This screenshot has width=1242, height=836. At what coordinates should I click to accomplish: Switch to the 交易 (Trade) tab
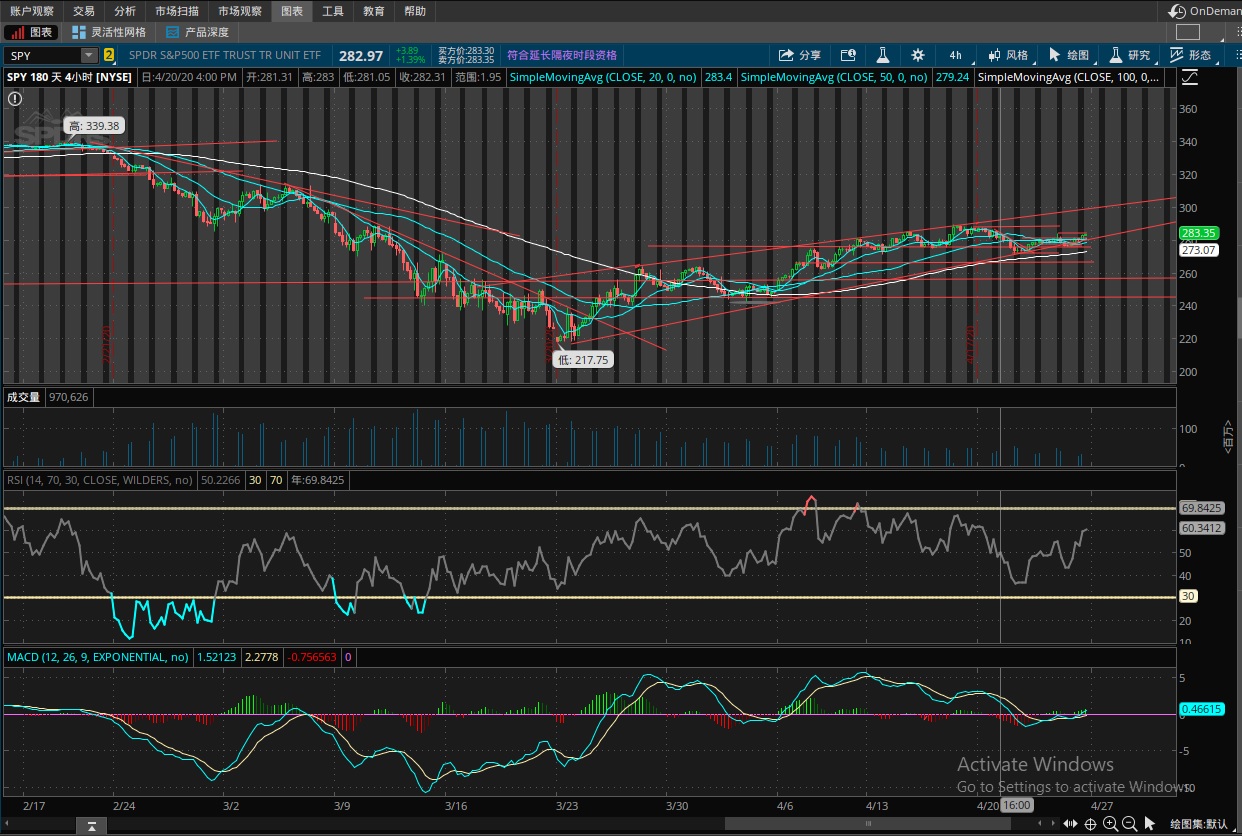83,11
